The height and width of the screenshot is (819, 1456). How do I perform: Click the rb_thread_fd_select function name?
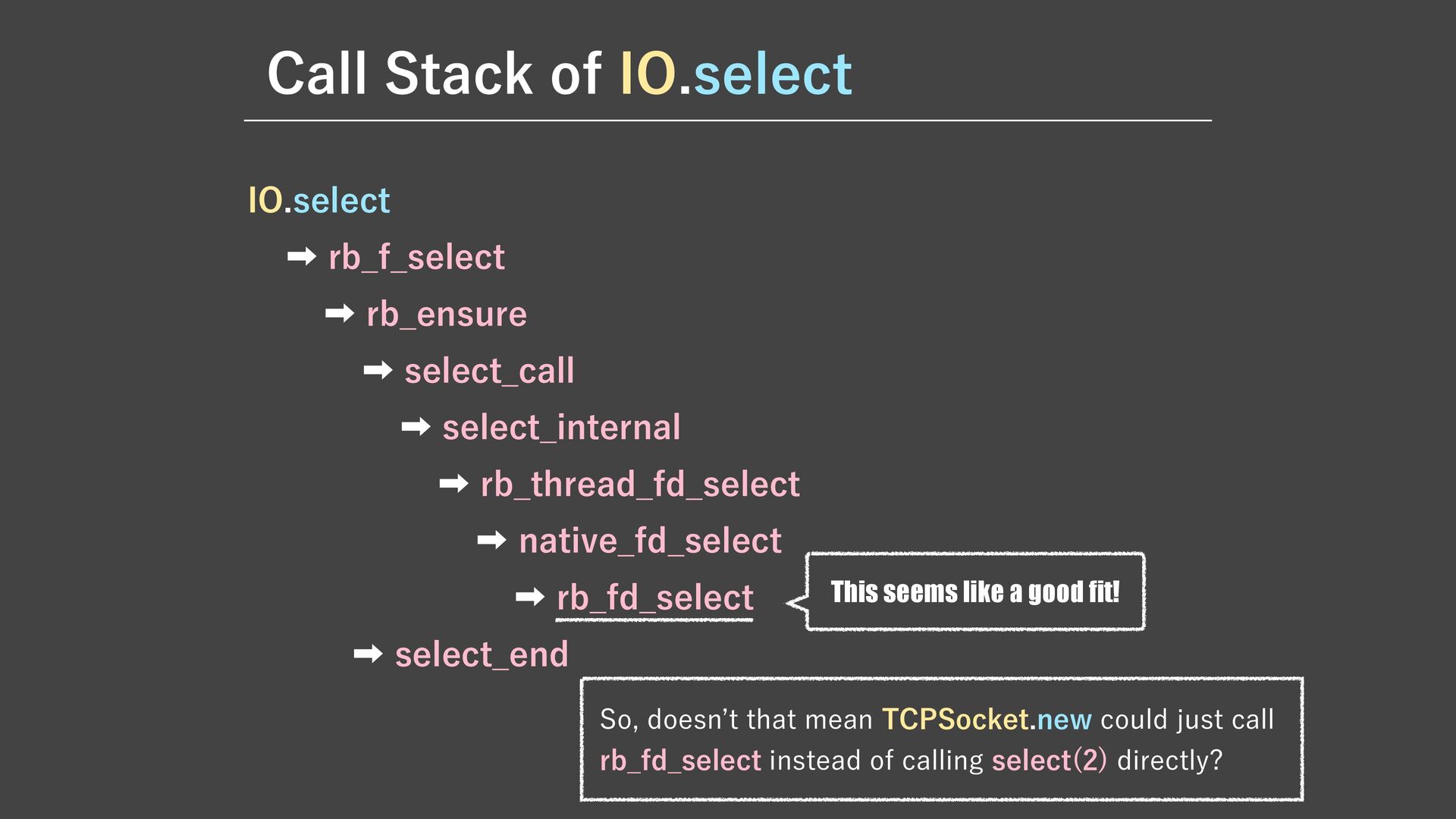point(640,485)
